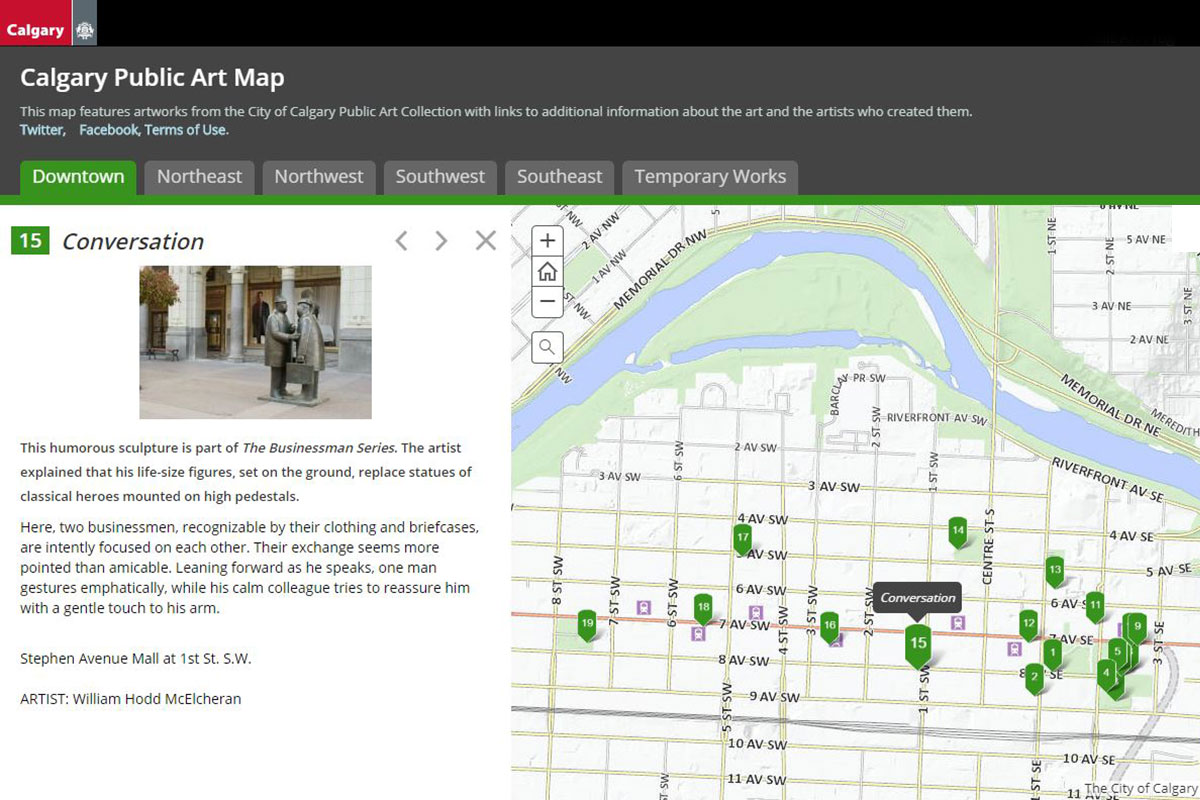Select map marker 9
This screenshot has width=1200, height=800.
1137,627
